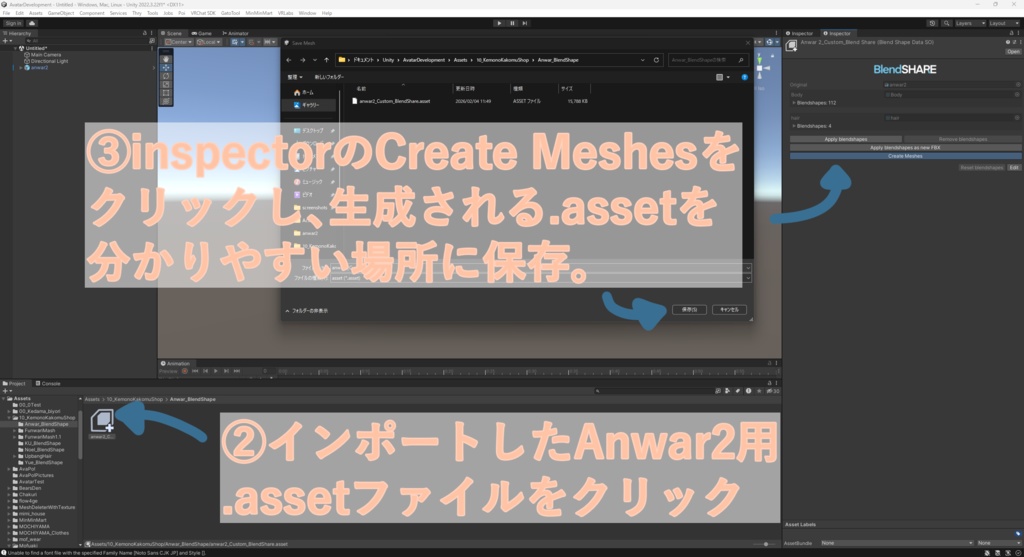Click the Edit button in Inspector
1024x557 pixels.
[x=1014, y=168]
